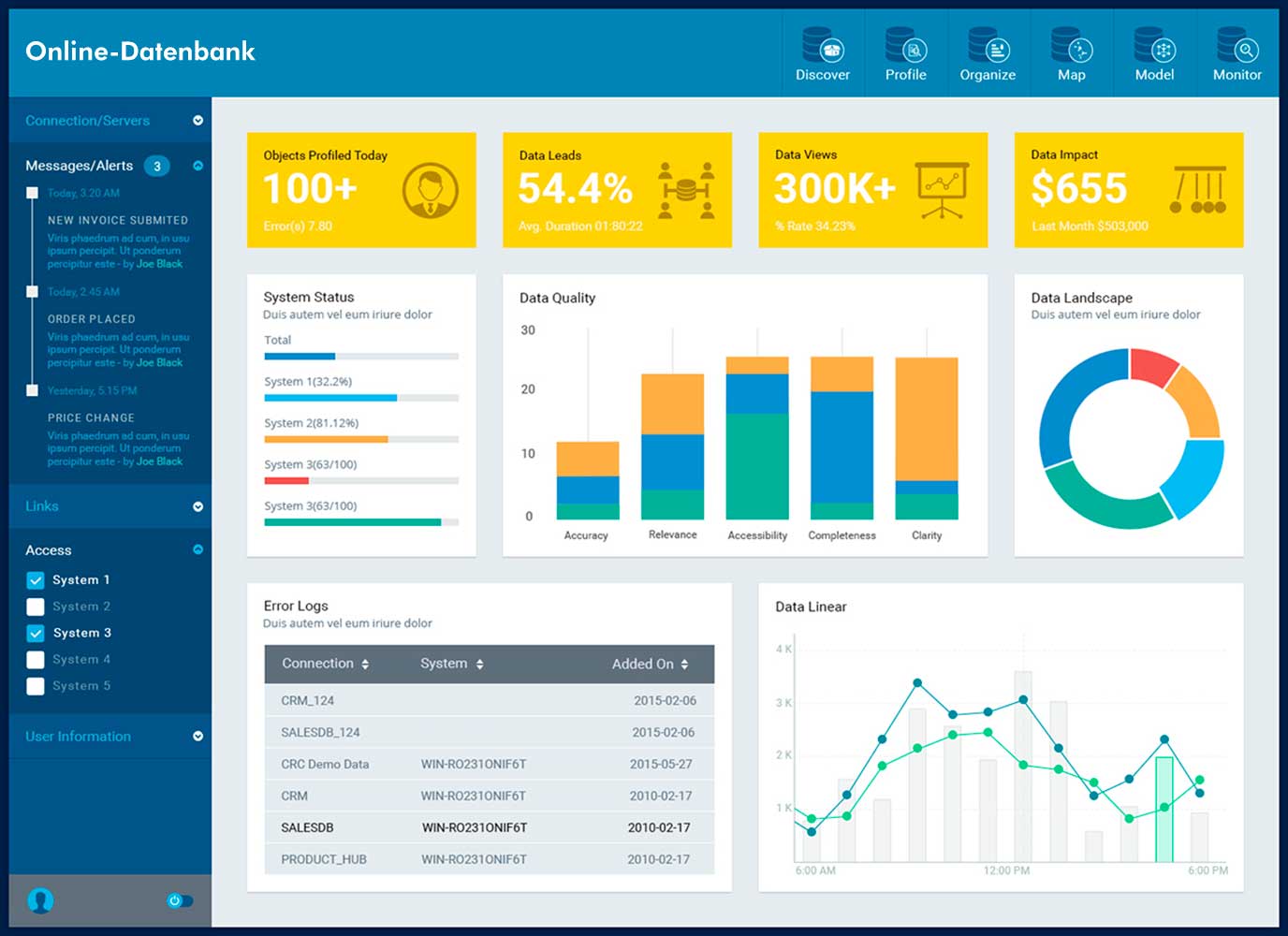1288x936 pixels.
Task: Click the person icon on Objects Profiled card
Action: click(431, 190)
